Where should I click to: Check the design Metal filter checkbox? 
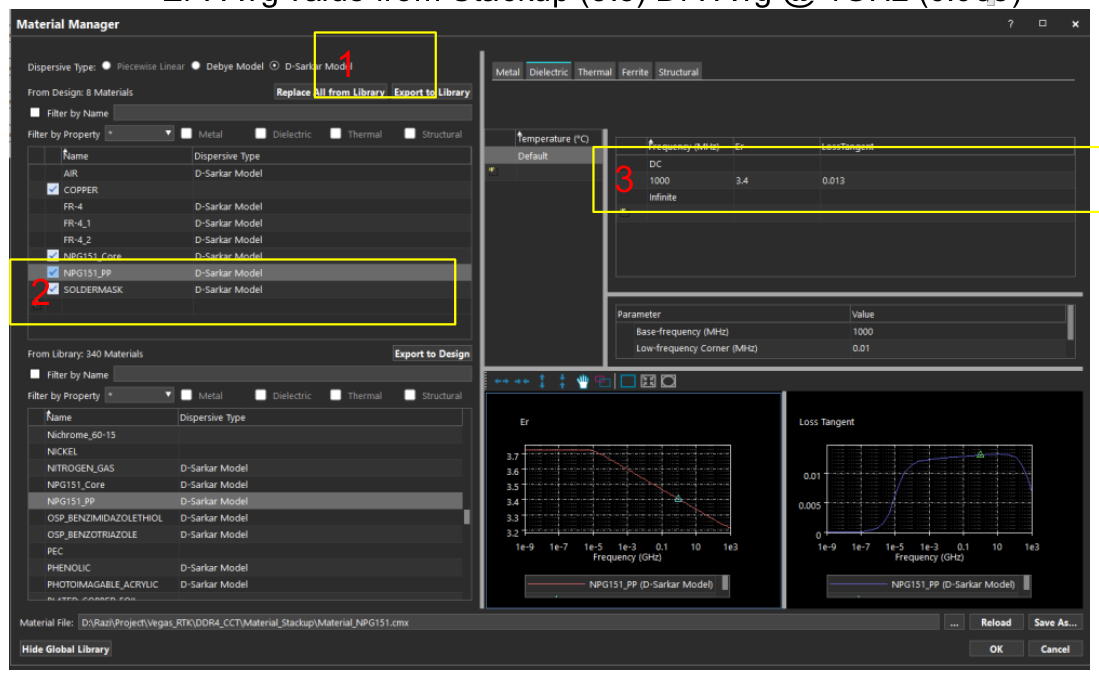pos(186,133)
